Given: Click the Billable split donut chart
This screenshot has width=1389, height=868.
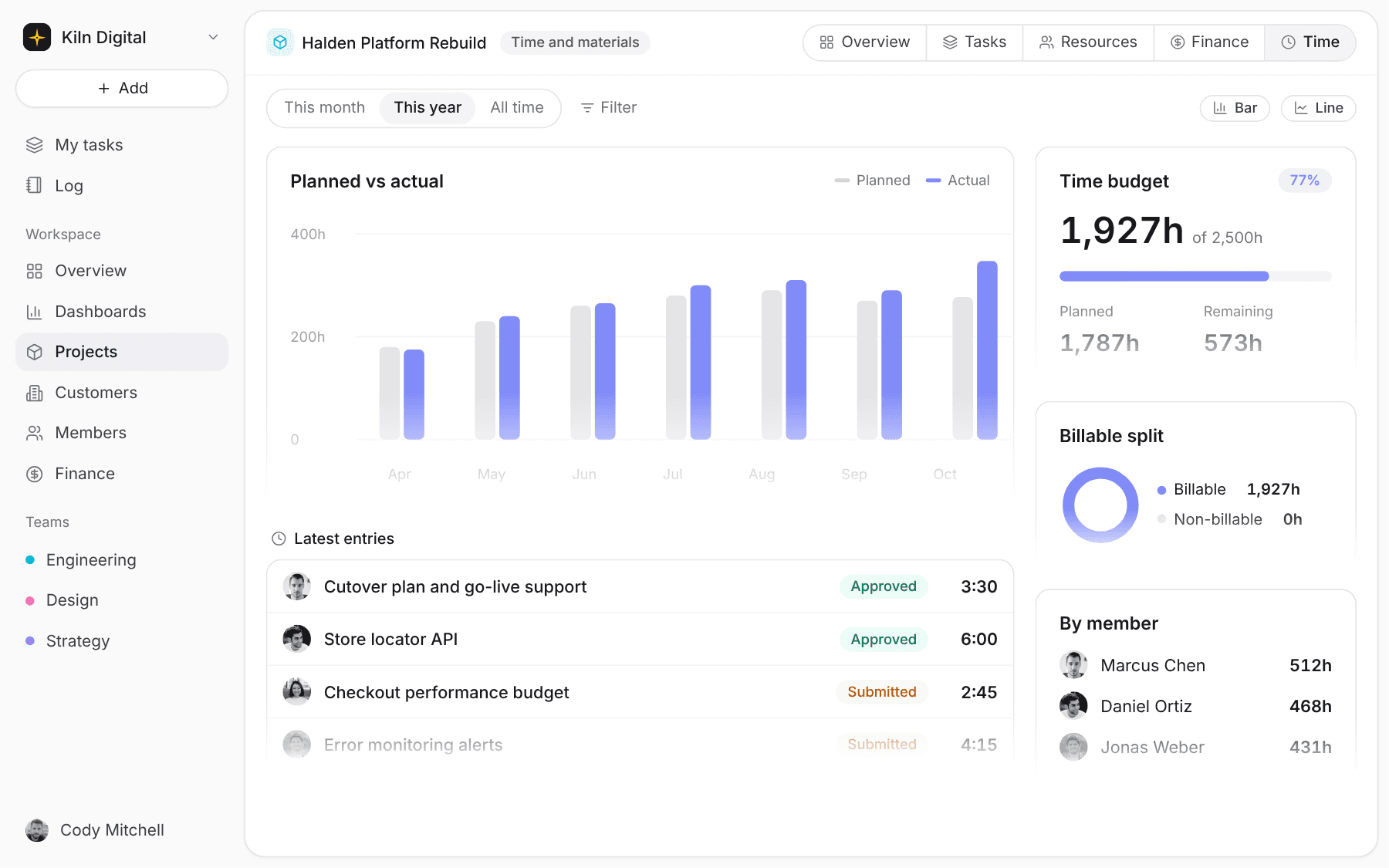Looking at the screenshot, I should click(1100, 505).
